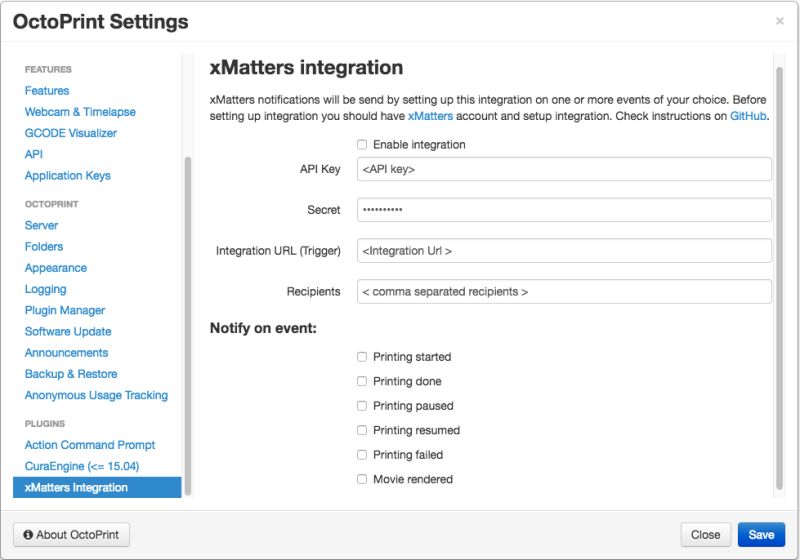Open Features settings section
The image size is (800, 560).
pos(47,90)
